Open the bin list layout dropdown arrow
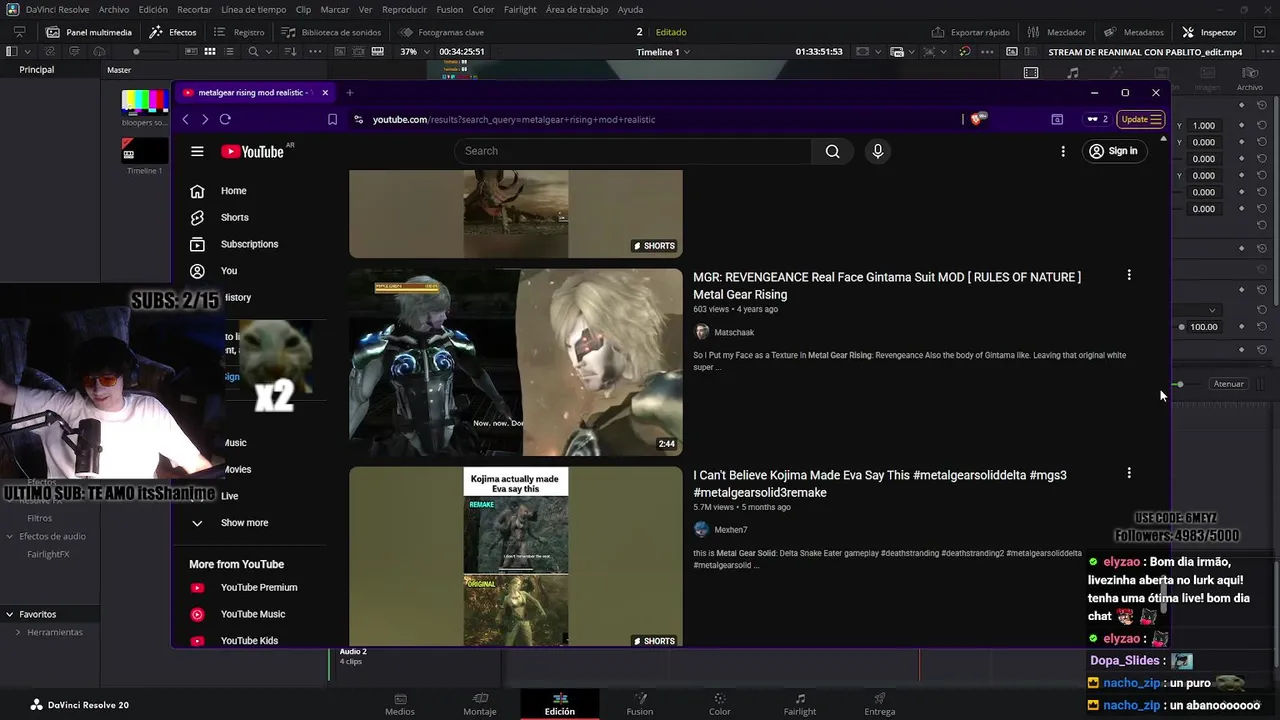Viewport: 1280px width, 720px height. (x=28, y=51)
